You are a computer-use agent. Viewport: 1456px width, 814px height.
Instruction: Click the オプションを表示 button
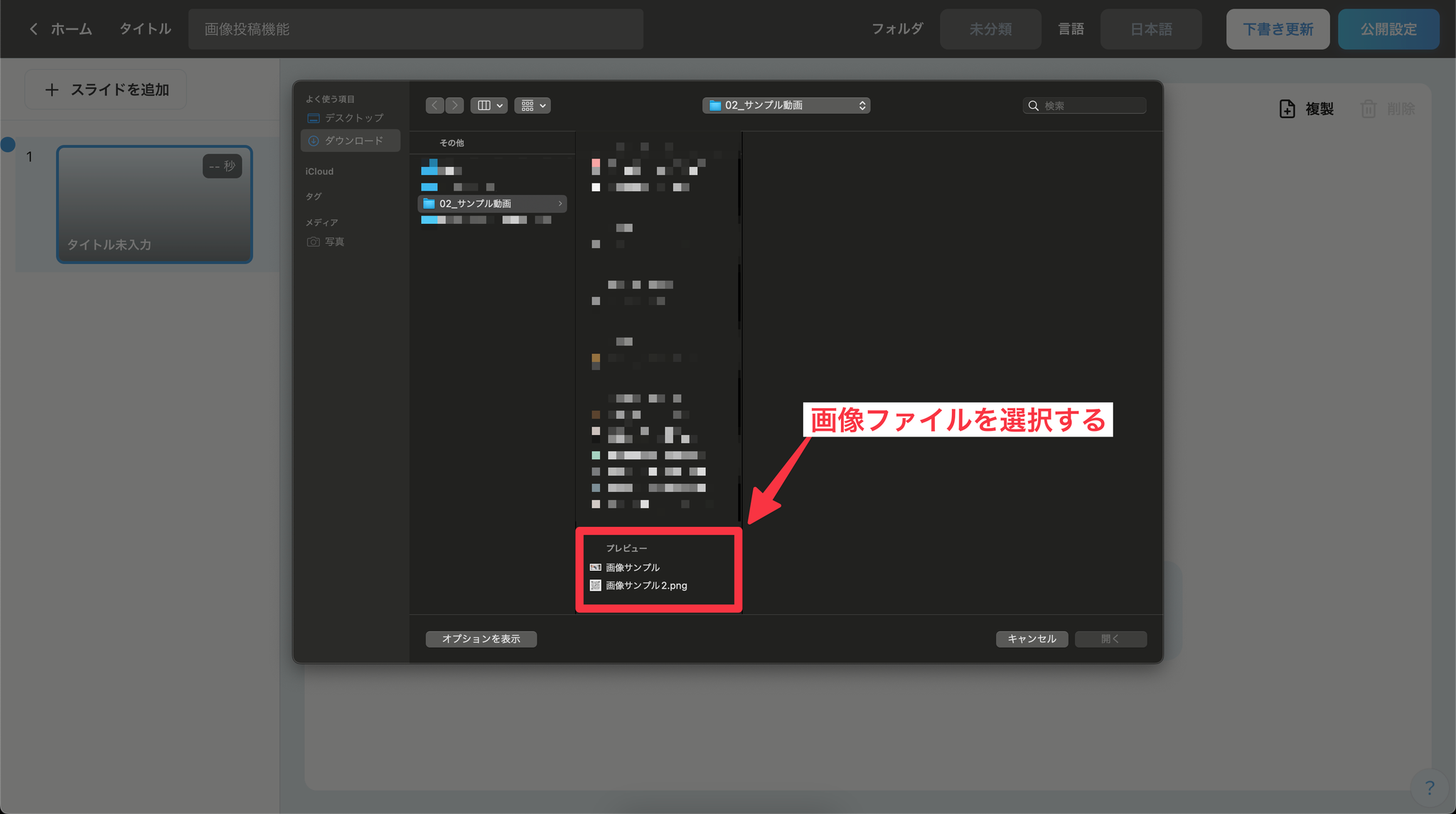click(481, 639)
